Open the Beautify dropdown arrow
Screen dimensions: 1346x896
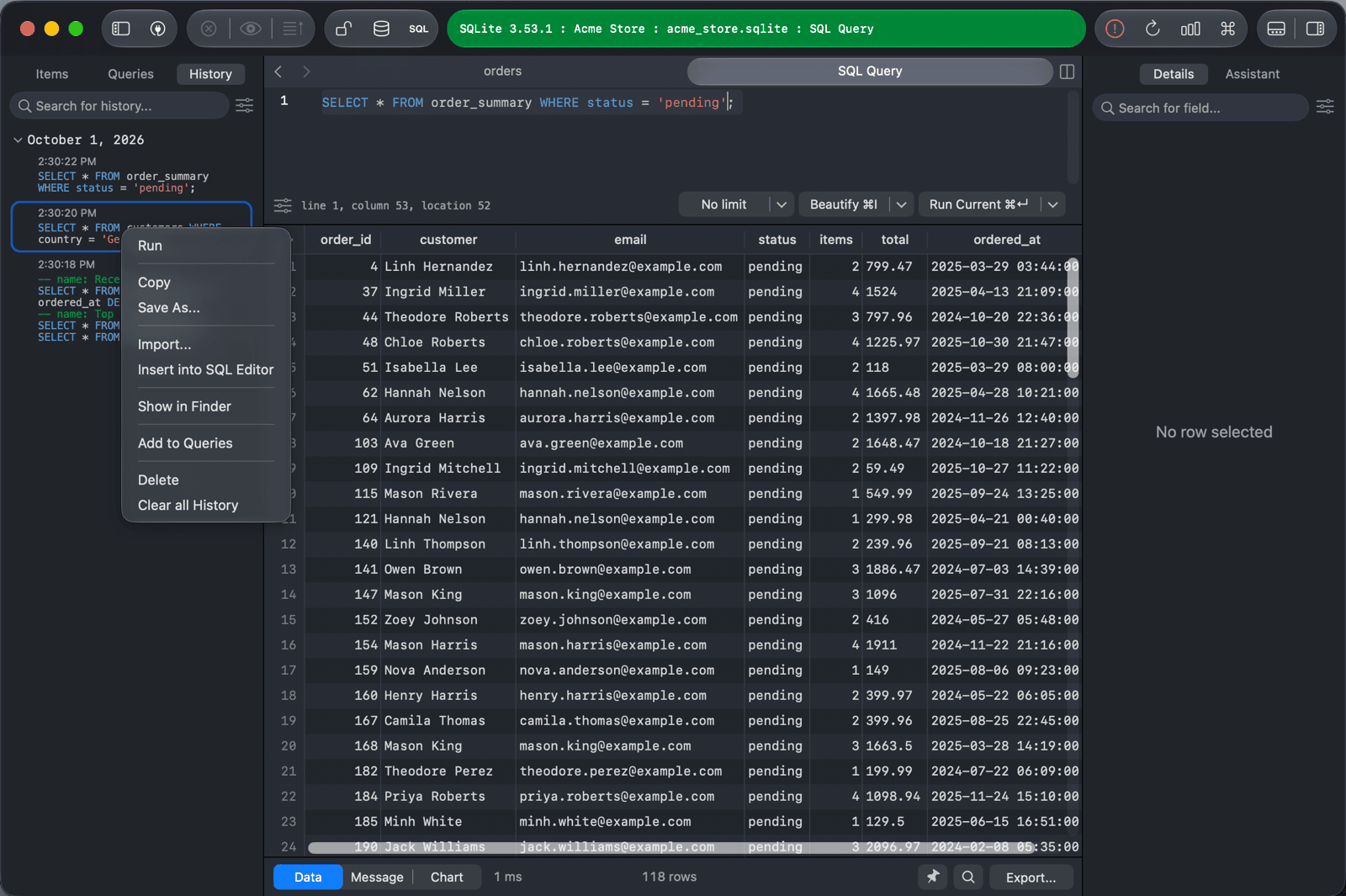pyautogui.click(x=902, y=204)
